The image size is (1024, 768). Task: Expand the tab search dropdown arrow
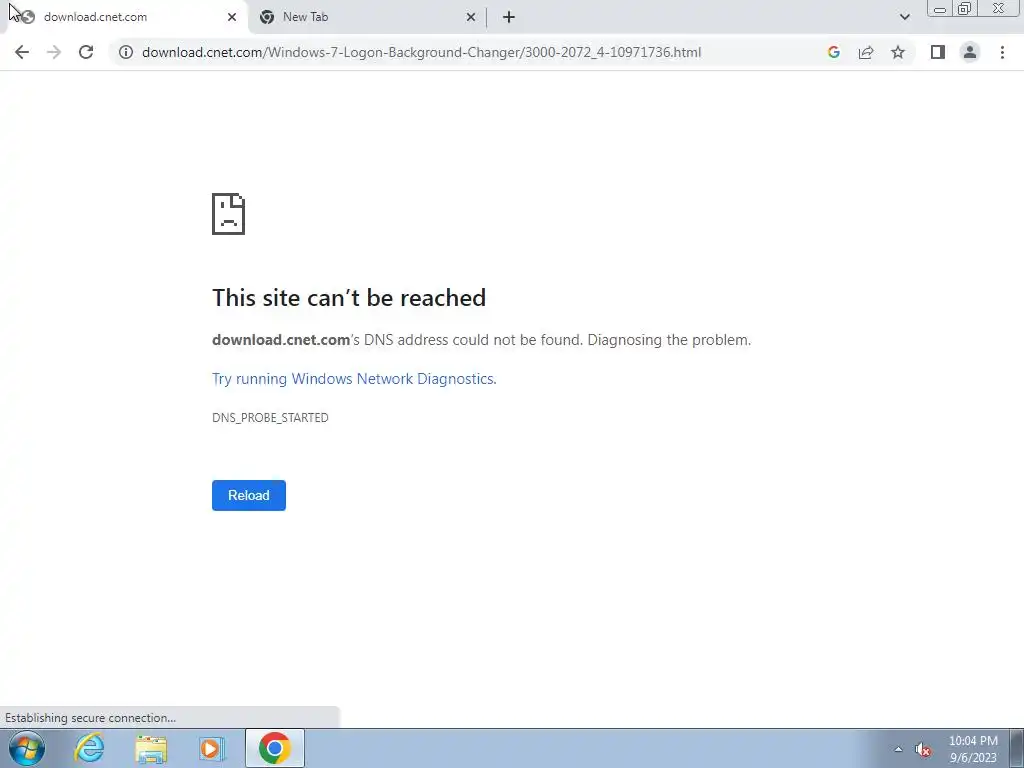coord(904,17)
